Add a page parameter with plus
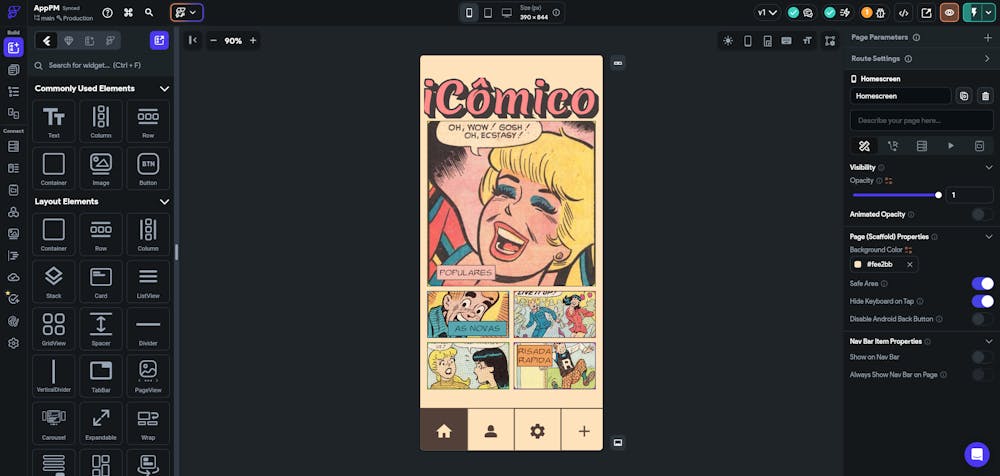The image size is (1000, 476). [987, 38]
